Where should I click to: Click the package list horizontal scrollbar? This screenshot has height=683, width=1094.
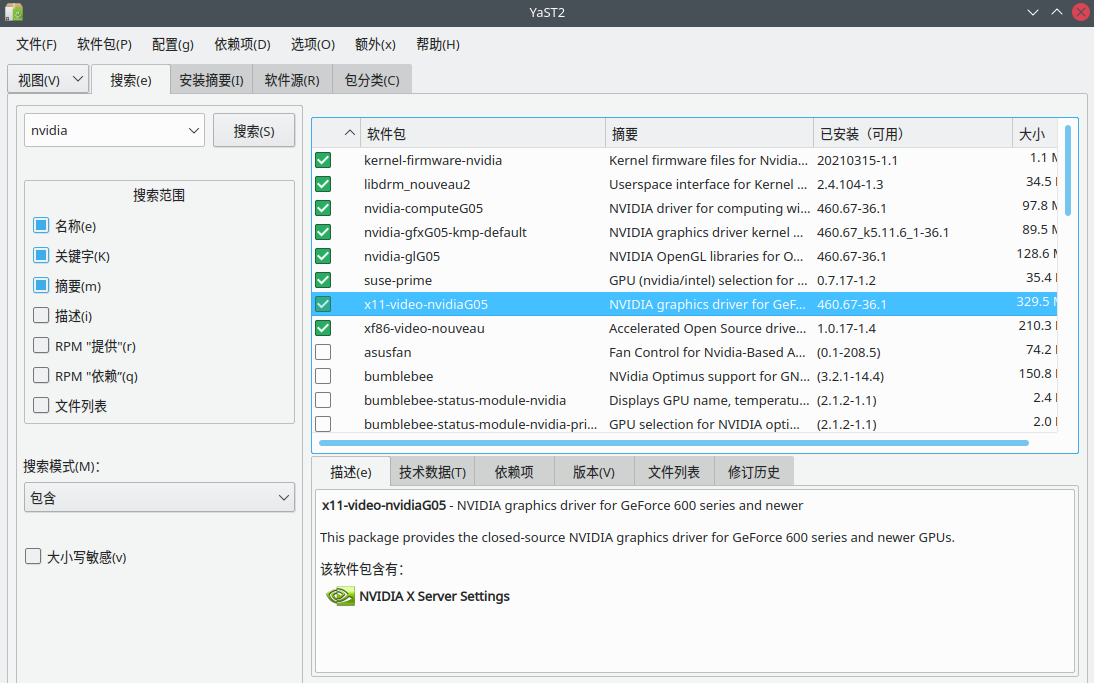(x=673, y=442)
